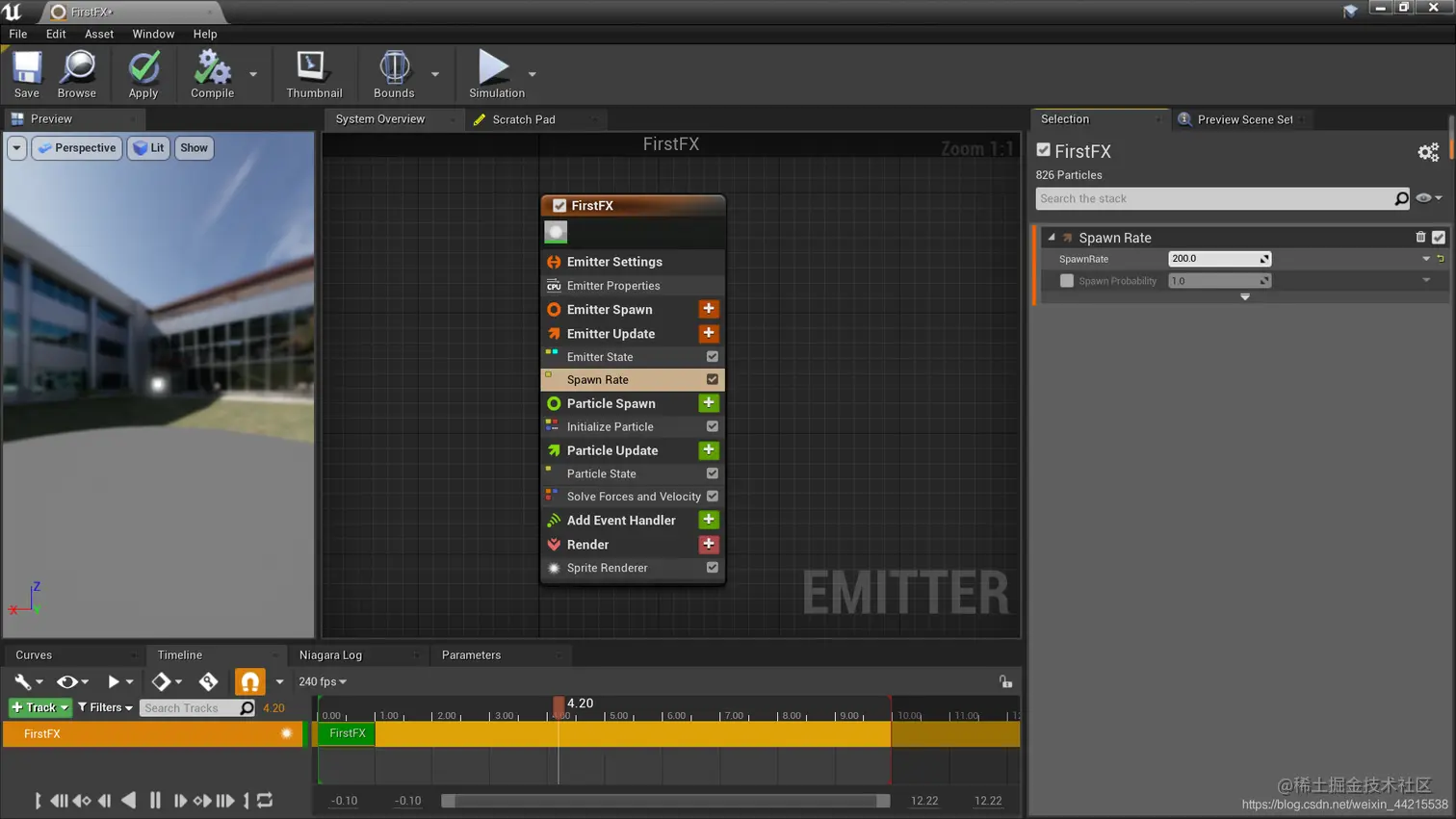Click the Lit view mode button

coord(148,148)
